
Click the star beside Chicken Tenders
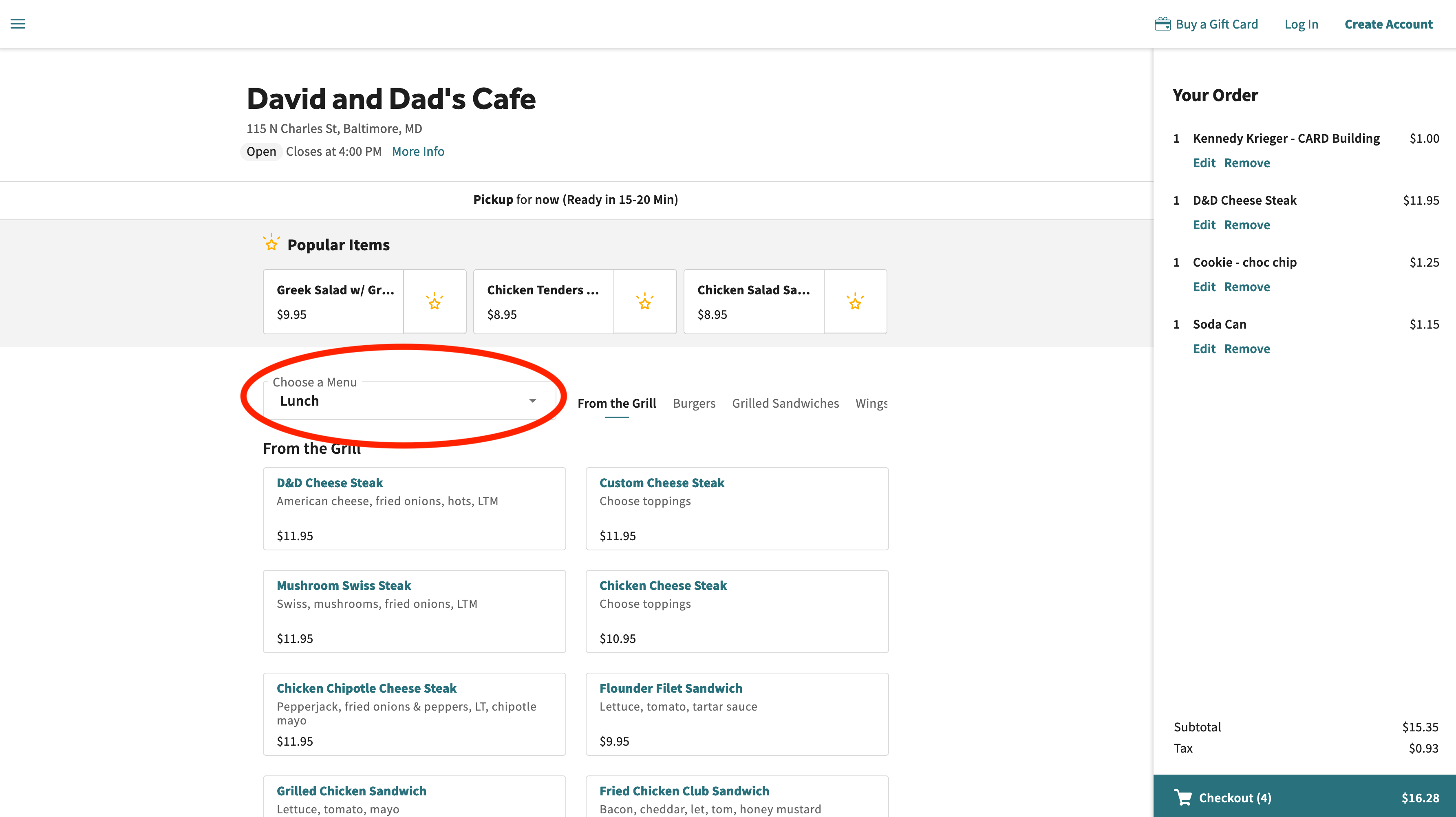(x=644, y=302)
